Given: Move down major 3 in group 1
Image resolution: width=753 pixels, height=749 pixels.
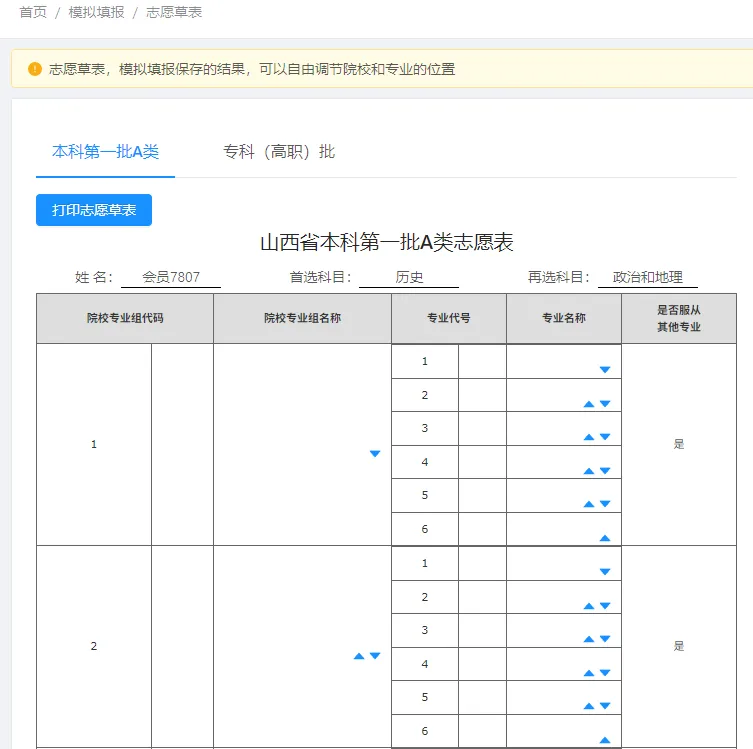Looking at the screenshot, I should point(605,437).
